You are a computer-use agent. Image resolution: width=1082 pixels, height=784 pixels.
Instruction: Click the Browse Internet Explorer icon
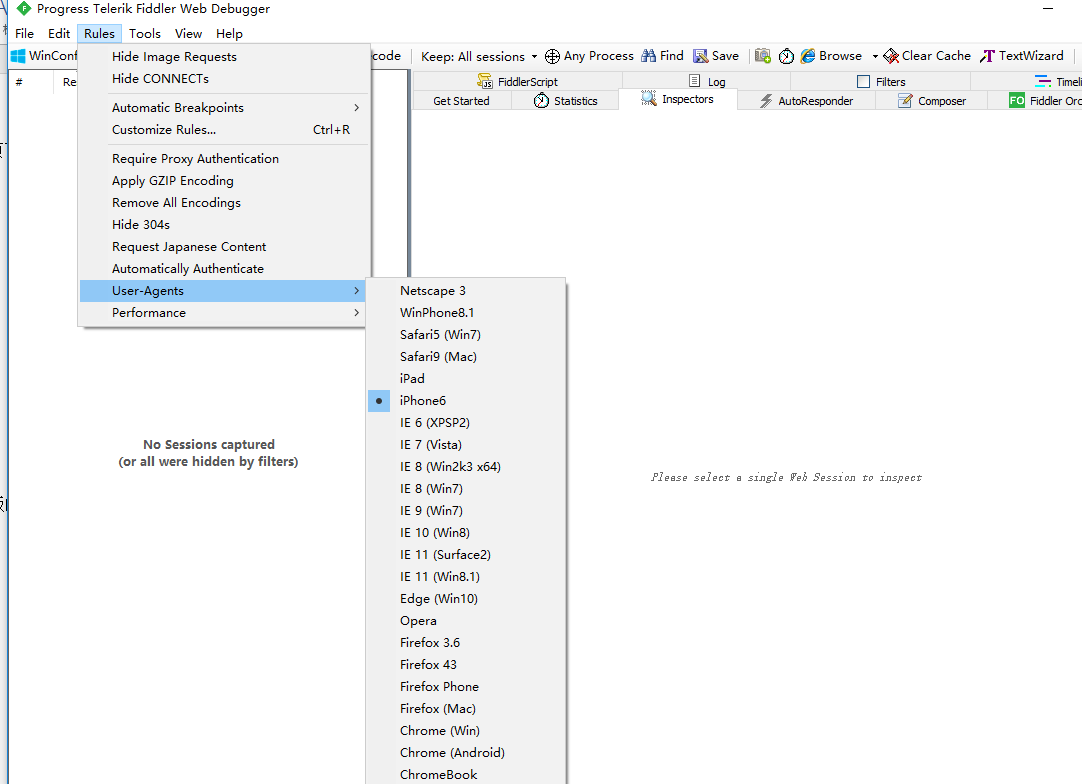tap(807, 56)
